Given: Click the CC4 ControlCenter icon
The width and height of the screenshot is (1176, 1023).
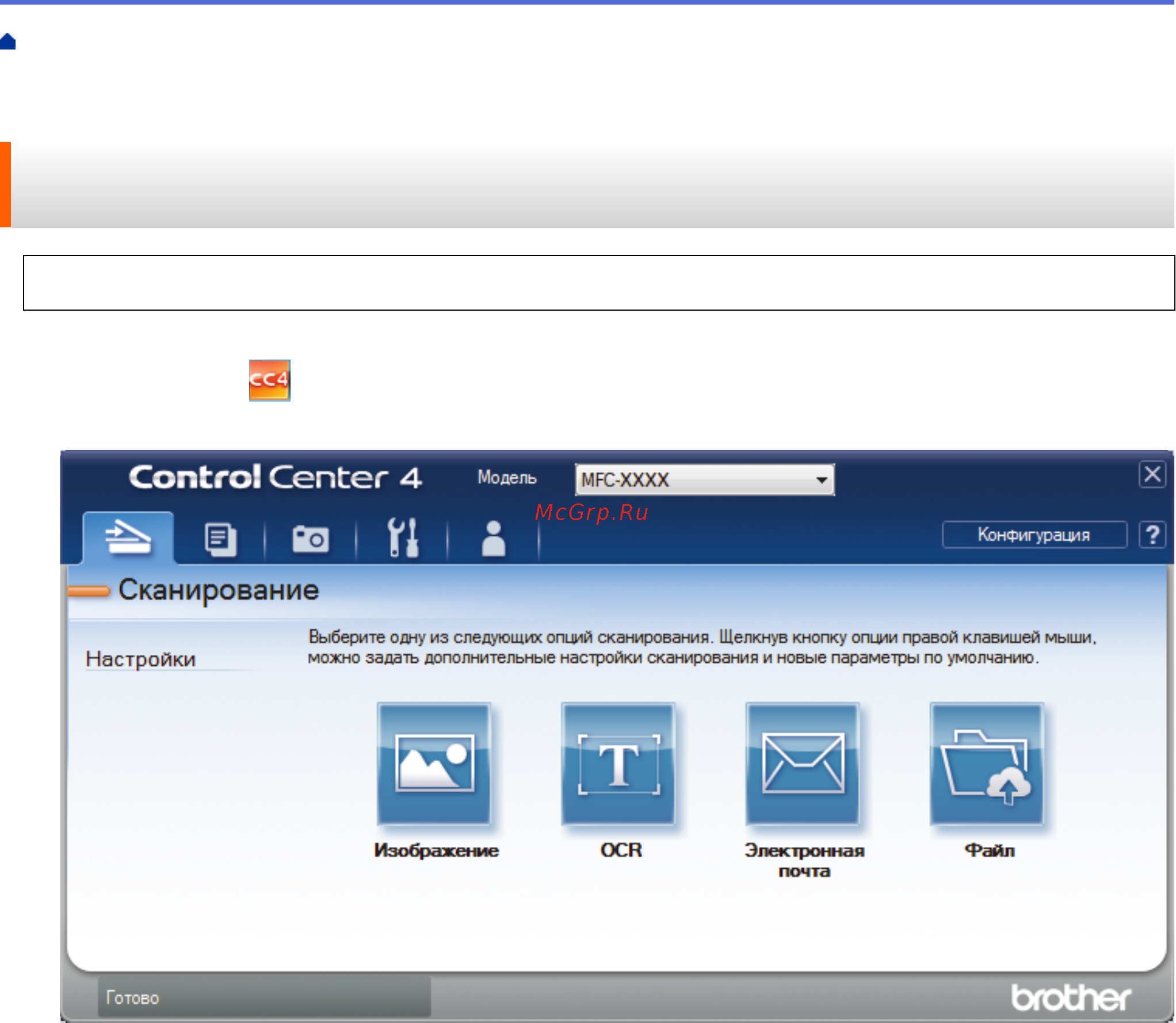Looking at the screenshot, I should (x=268, y=380).
